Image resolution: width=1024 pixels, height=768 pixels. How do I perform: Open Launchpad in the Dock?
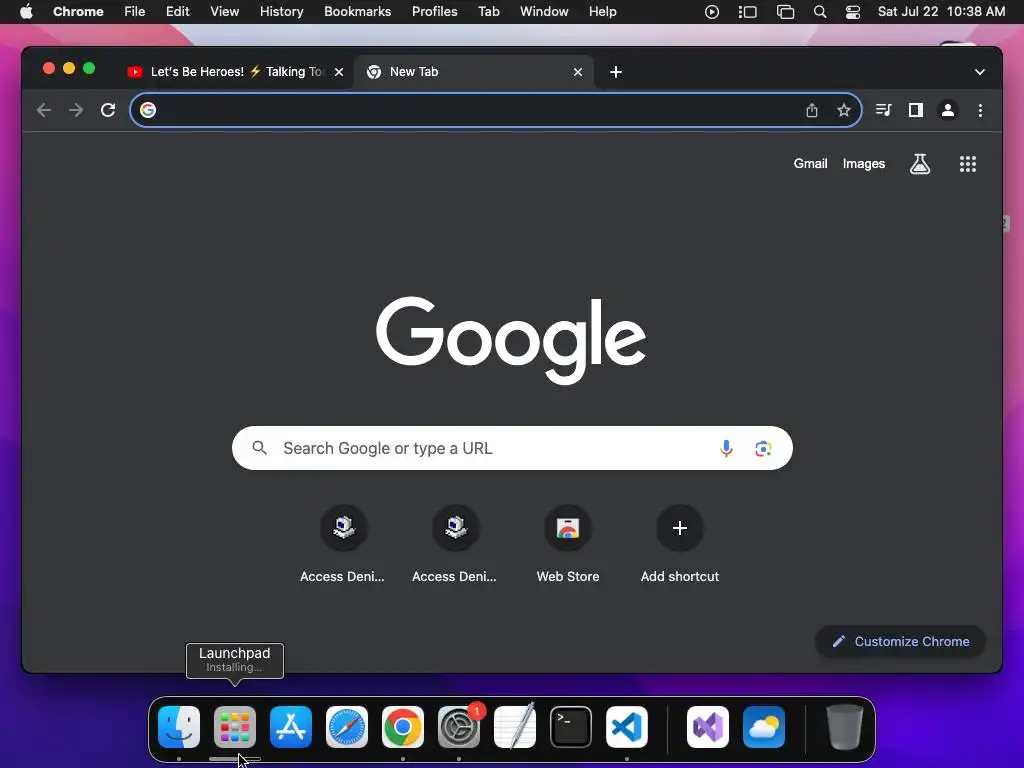[x=234, y=727]
